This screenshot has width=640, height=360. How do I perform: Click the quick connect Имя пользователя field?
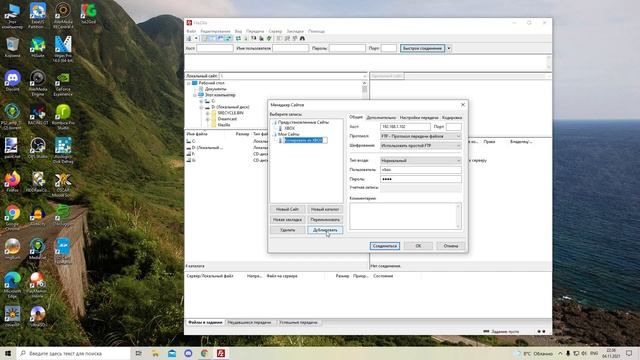pyautogui.click(x=290, y=48)
